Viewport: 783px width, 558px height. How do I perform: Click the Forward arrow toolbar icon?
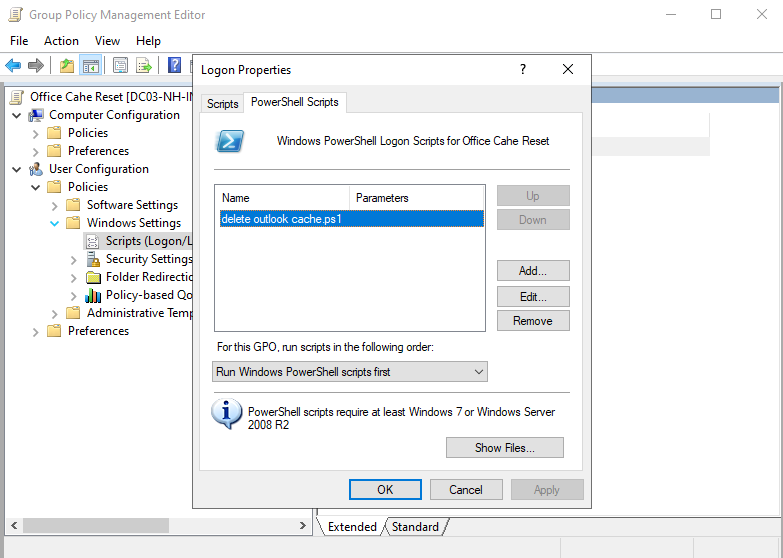click(35, 65)
